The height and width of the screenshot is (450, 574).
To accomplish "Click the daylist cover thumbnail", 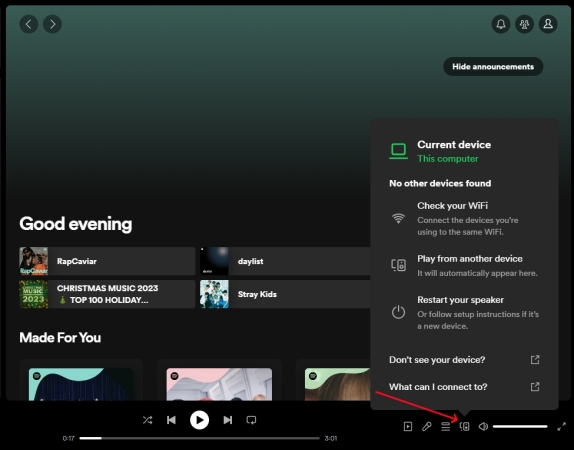I will point(214,261).
